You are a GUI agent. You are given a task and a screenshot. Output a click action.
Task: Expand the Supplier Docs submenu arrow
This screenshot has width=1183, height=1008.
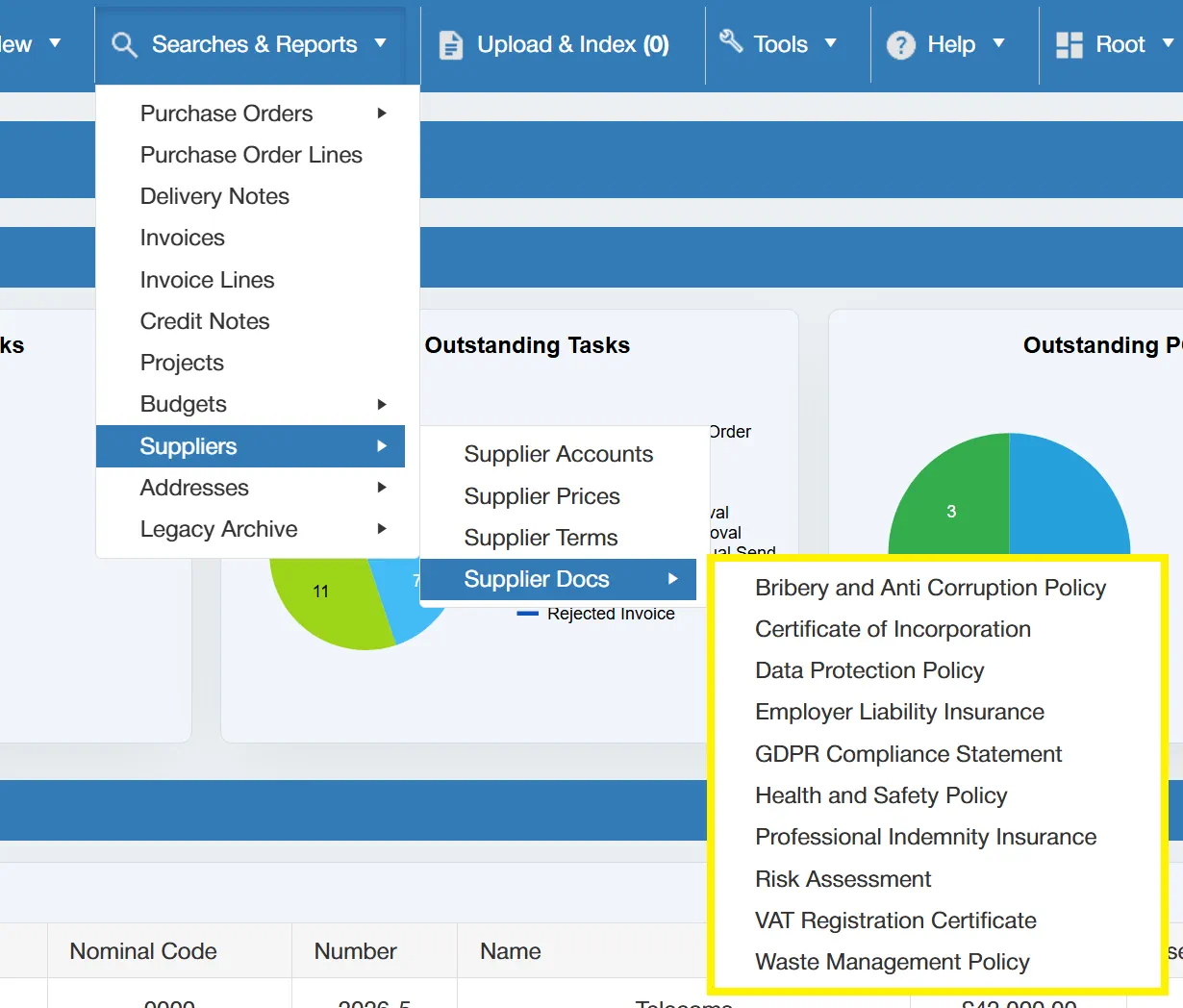(672, 579)
